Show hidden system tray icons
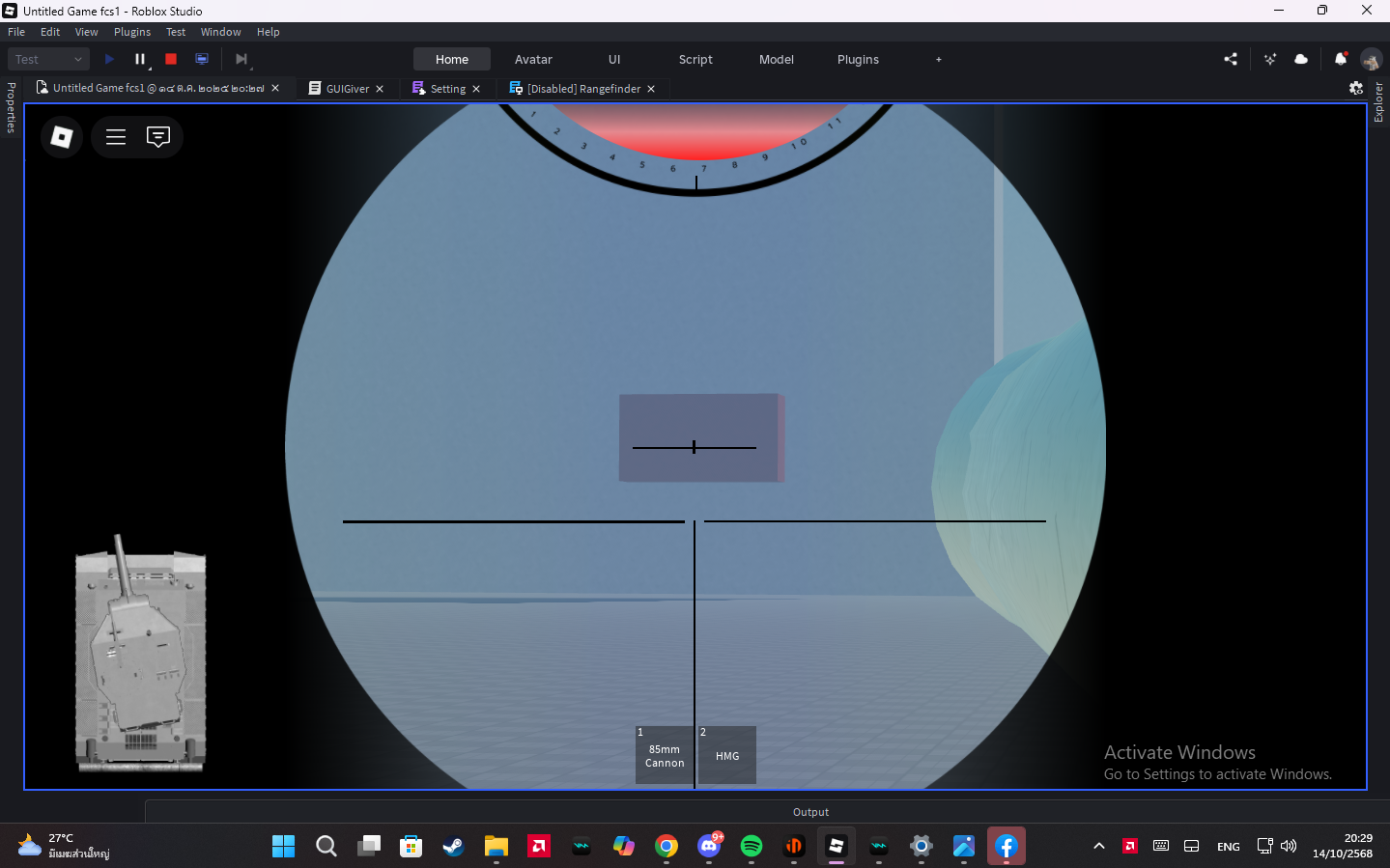Viewport: 1390px width, 868px height. pos(1099,847)
